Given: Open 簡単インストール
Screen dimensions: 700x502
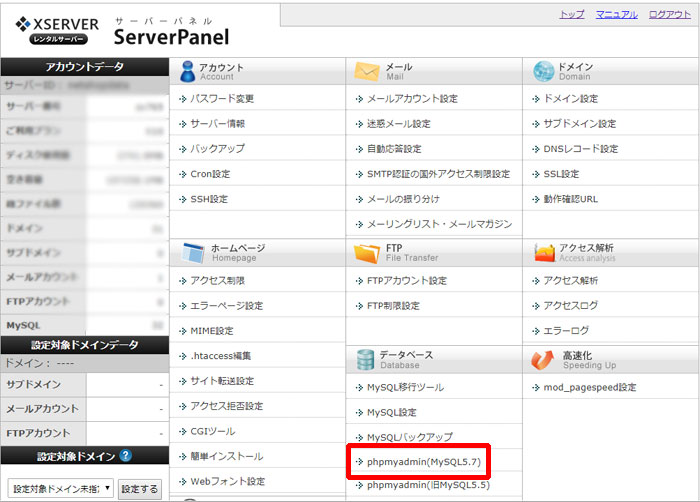Looking at the screenshot, I should [226, 456].
